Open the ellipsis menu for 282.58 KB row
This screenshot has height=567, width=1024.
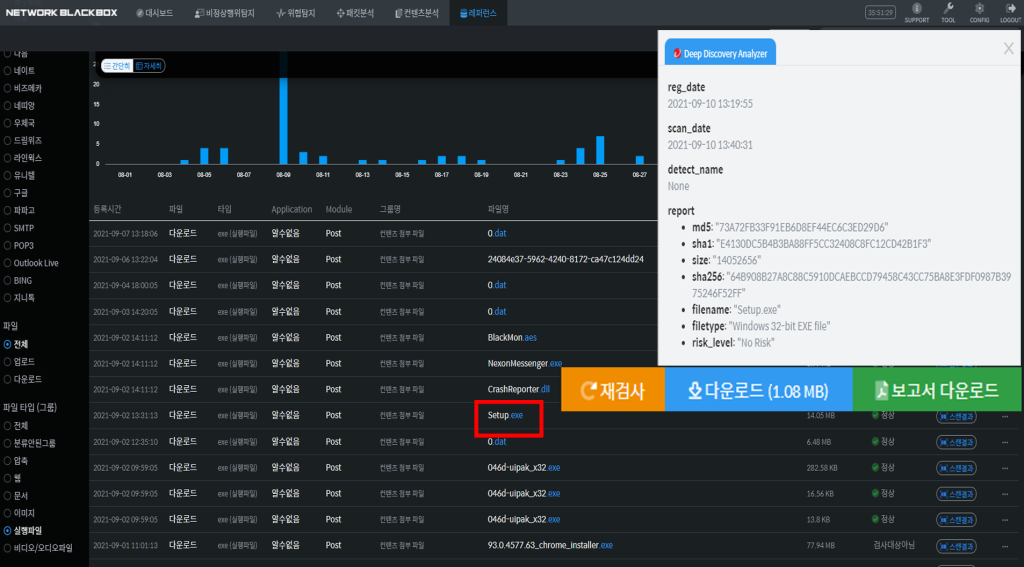point(1005,467)
